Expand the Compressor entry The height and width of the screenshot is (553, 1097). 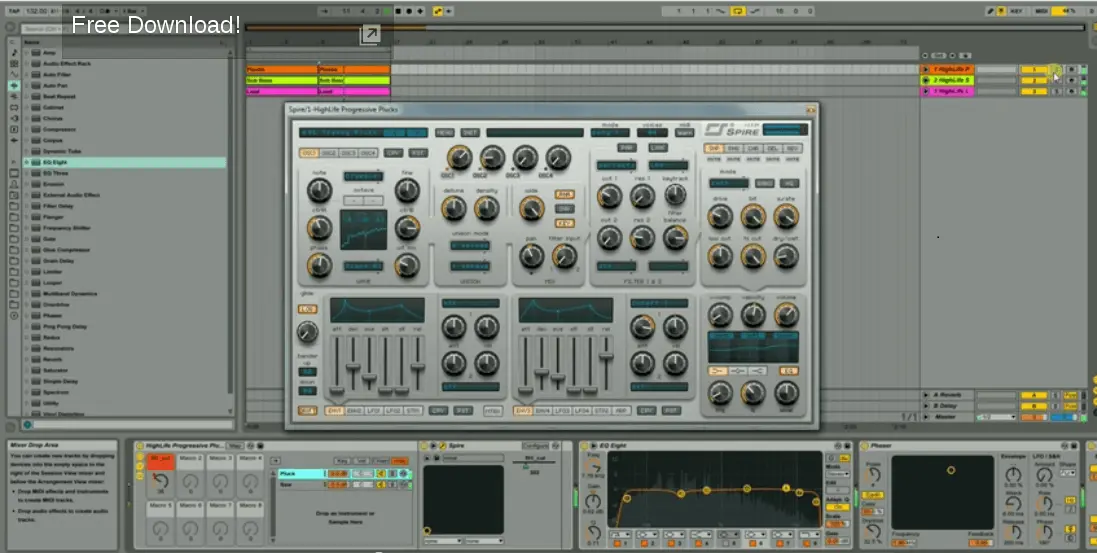(27, 130)
